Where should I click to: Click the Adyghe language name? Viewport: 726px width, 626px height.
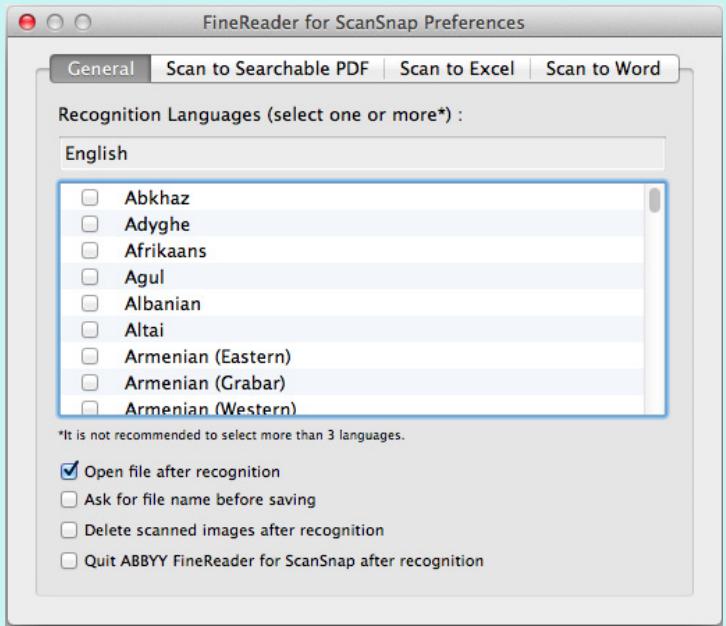point(157,225)
